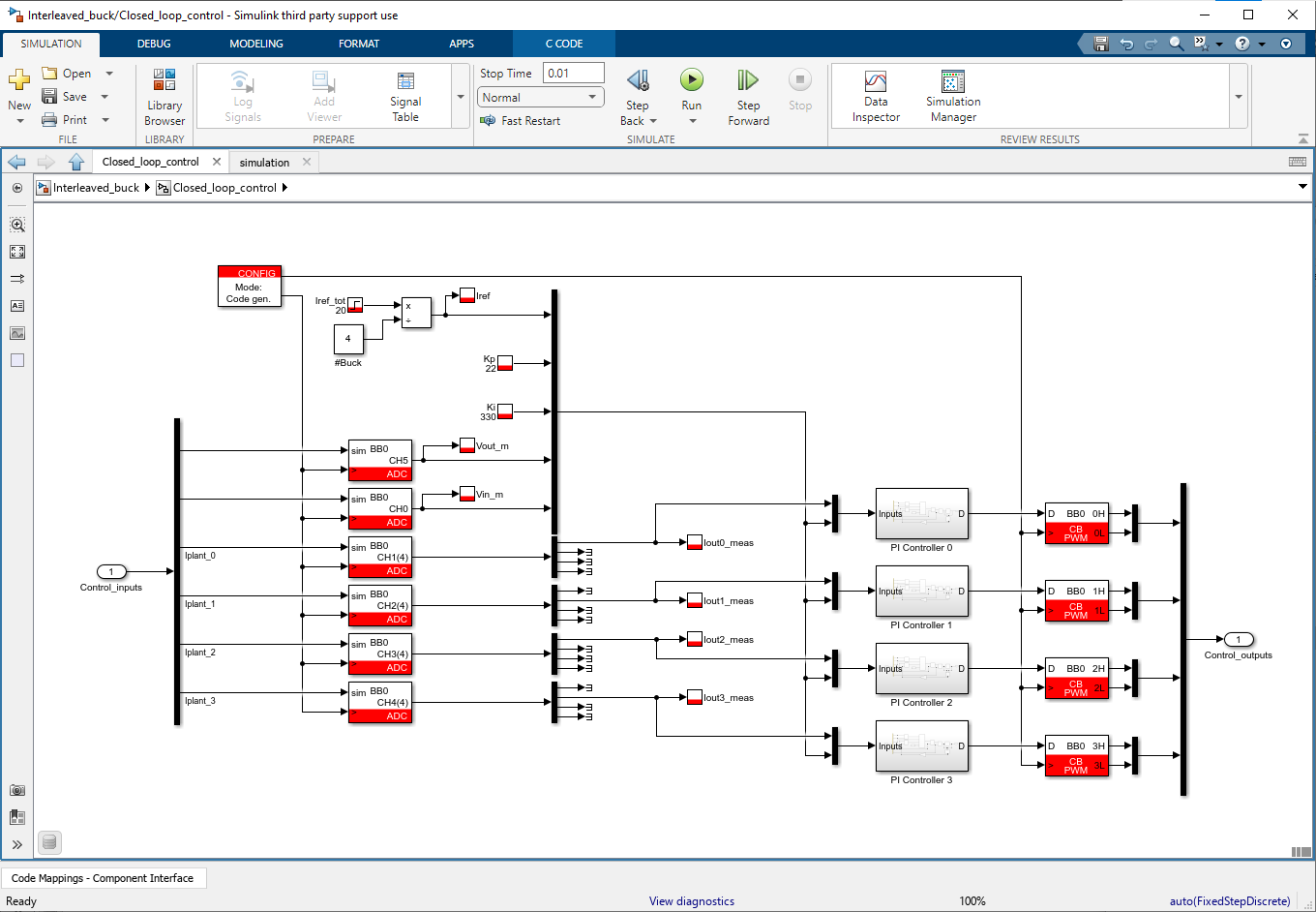Screen dimensions: 1316x912
Task: Switch to the DEBUG ribbon tab
Action: click(x=154, y=44)
